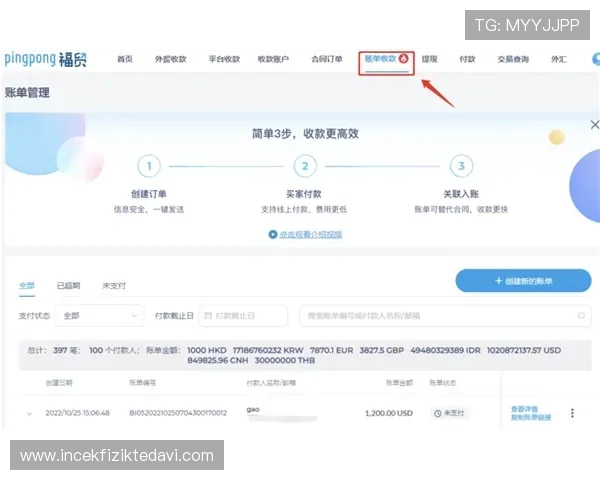Click the 创建日期 column header

59,383
